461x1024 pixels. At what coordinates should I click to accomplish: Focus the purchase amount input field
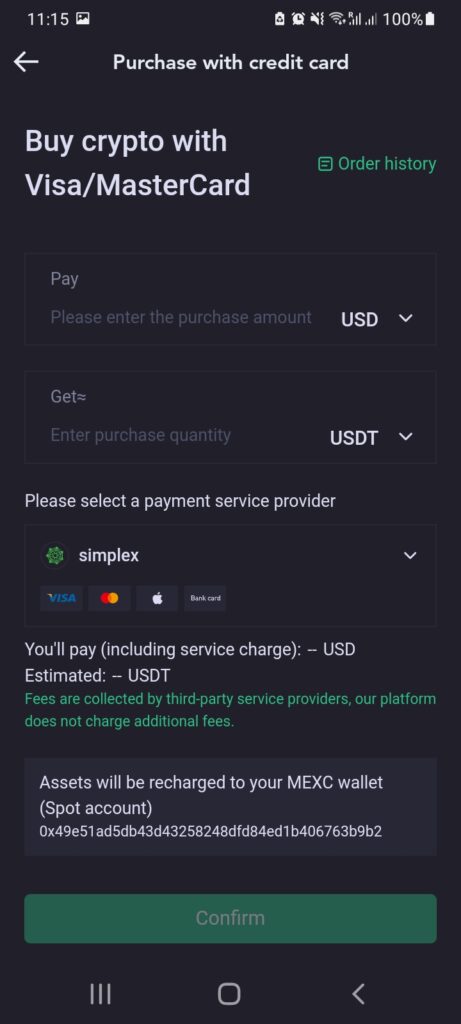click(x=181, y=318)
